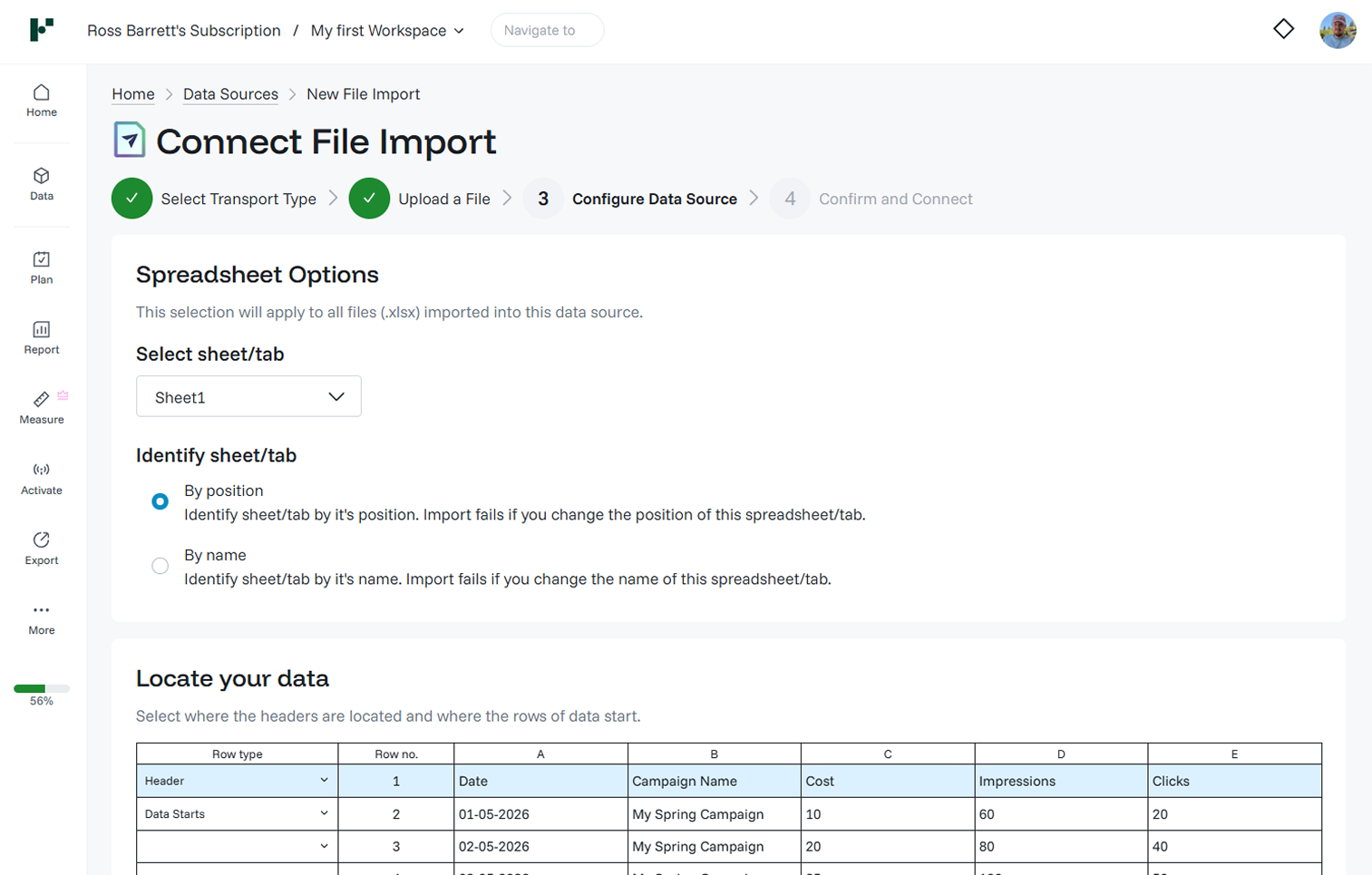Follow the Home breadcrumb link
The image size is (1372, 875).
[x=133, y=94]
